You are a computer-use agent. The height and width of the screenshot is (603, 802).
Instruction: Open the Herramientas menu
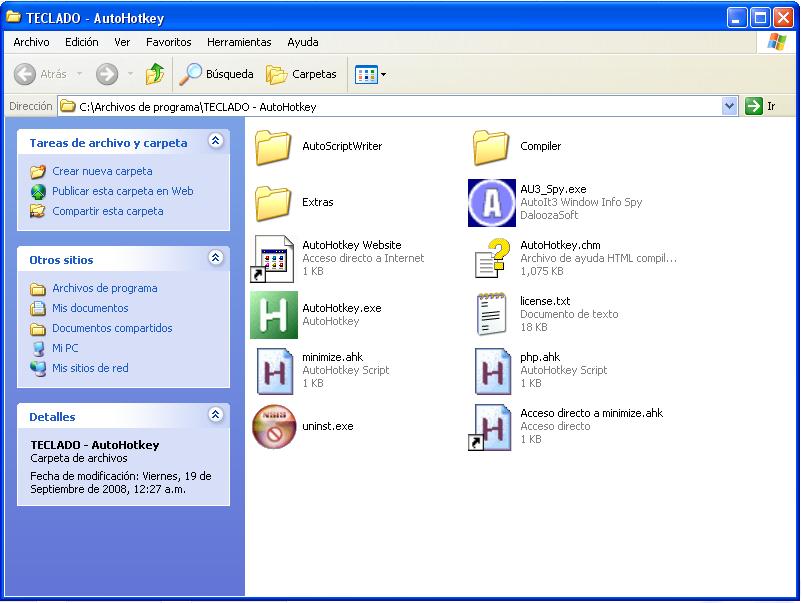pos(239,42)
